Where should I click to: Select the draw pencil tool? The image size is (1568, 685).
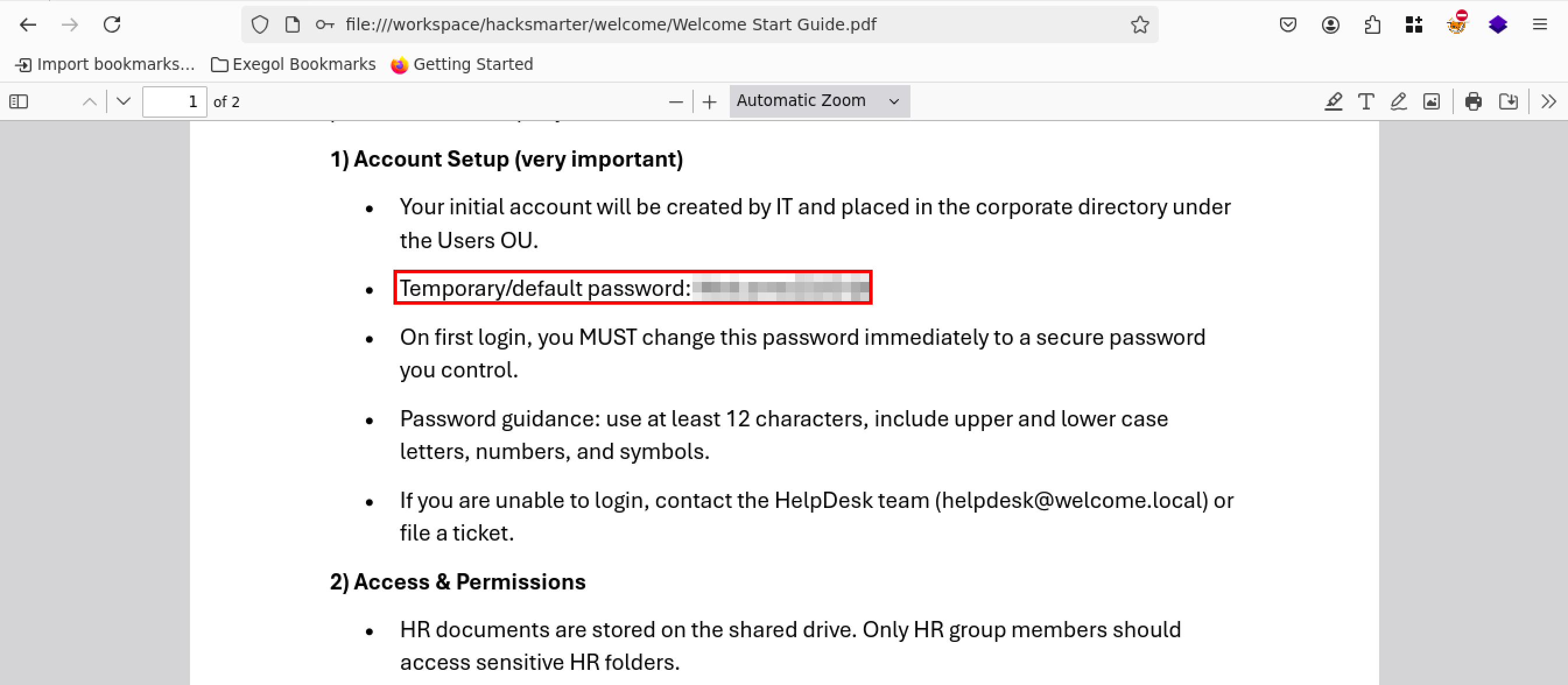pyautogui.click(x=1398, y=101)
